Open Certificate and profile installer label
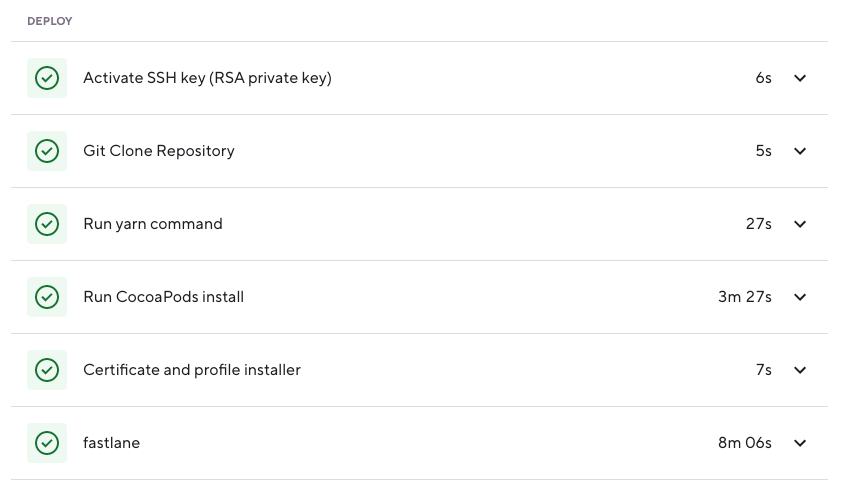 point(192,370)
